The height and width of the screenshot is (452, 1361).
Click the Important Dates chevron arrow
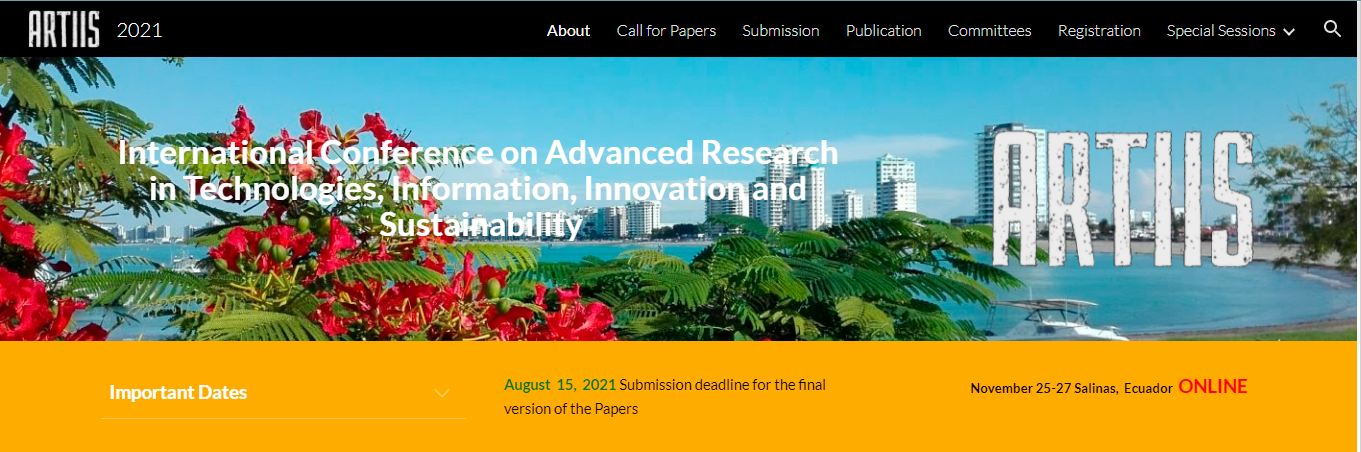[442, 393]
